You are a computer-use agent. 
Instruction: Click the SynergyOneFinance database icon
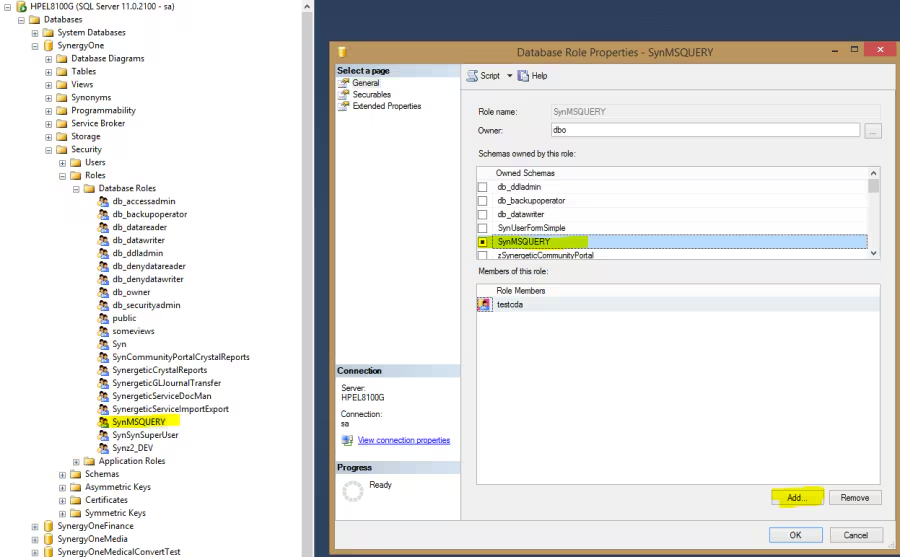[x=48, y=526]
